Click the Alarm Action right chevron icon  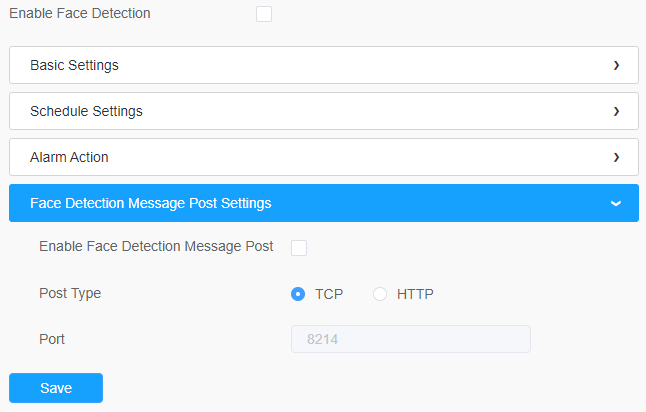(616, 157)
